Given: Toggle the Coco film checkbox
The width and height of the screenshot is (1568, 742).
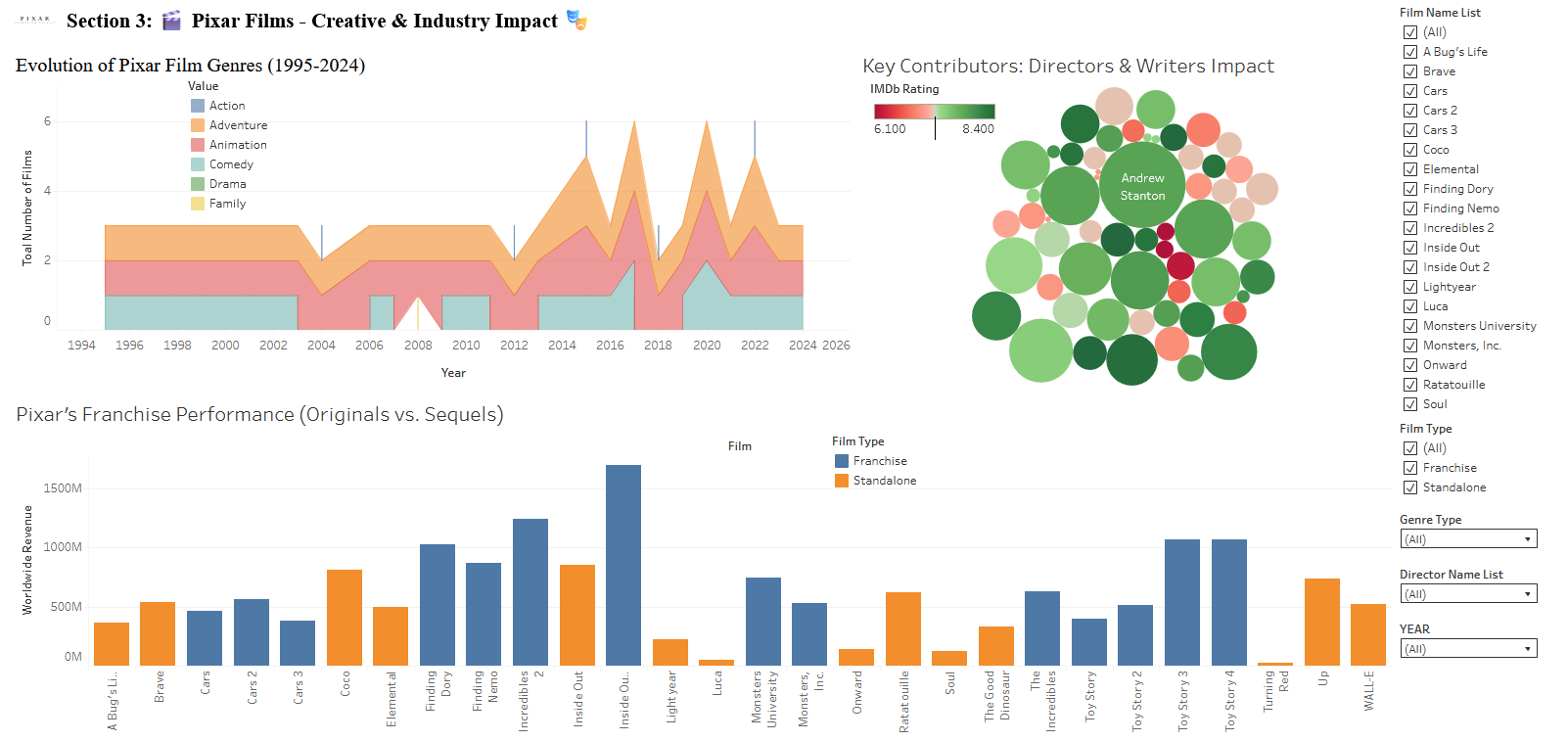Looking at the screenshot, I should click(x=1410, y=150).
